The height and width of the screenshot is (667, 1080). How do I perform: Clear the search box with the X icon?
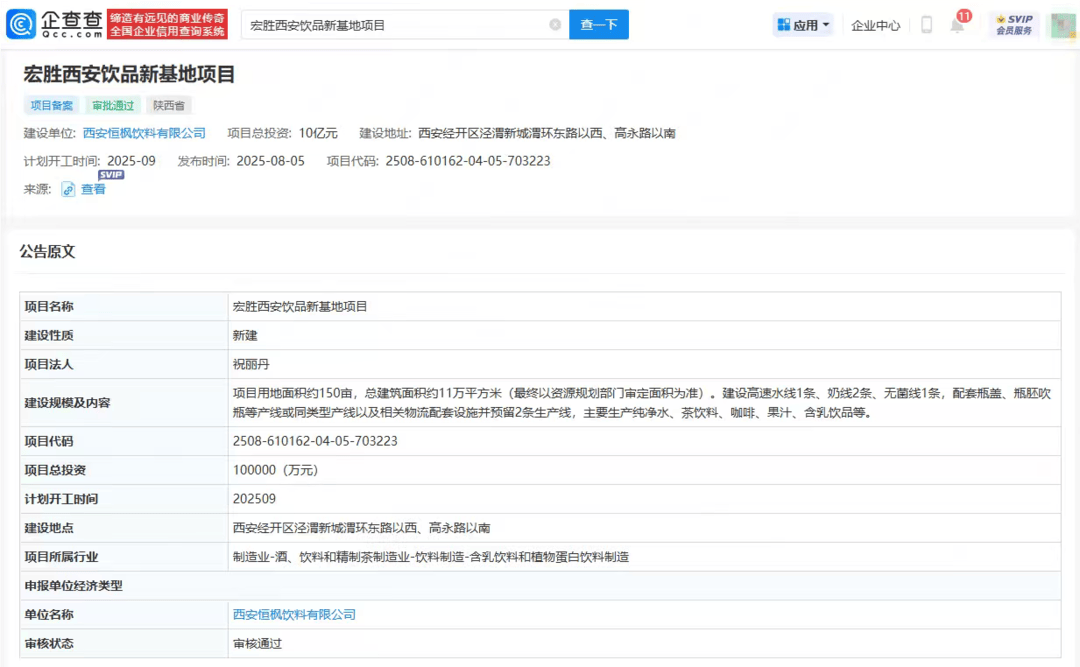(558, 24)
